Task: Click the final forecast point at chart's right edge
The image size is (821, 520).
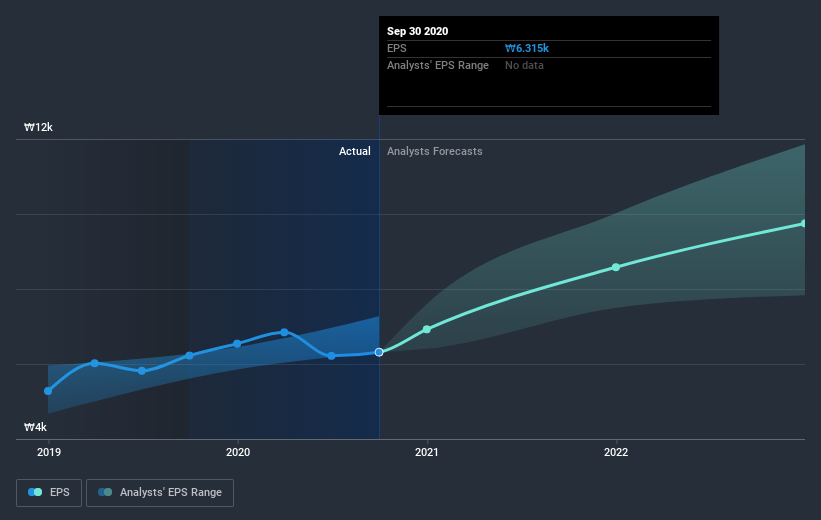Action: pos(803,223)
